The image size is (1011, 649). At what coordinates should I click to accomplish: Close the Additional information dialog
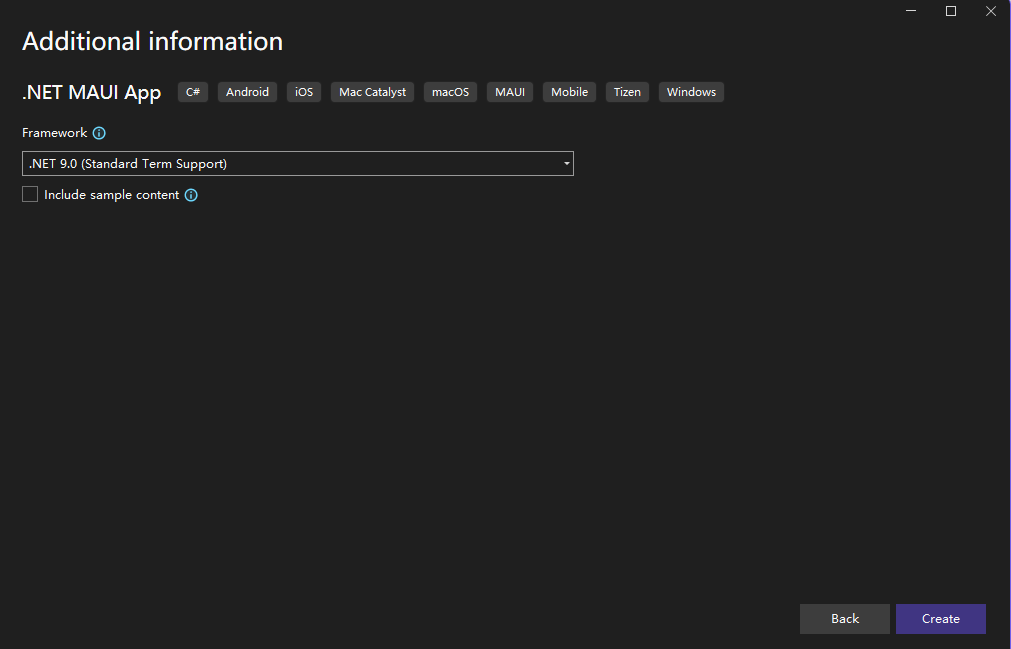click(991, 11)
